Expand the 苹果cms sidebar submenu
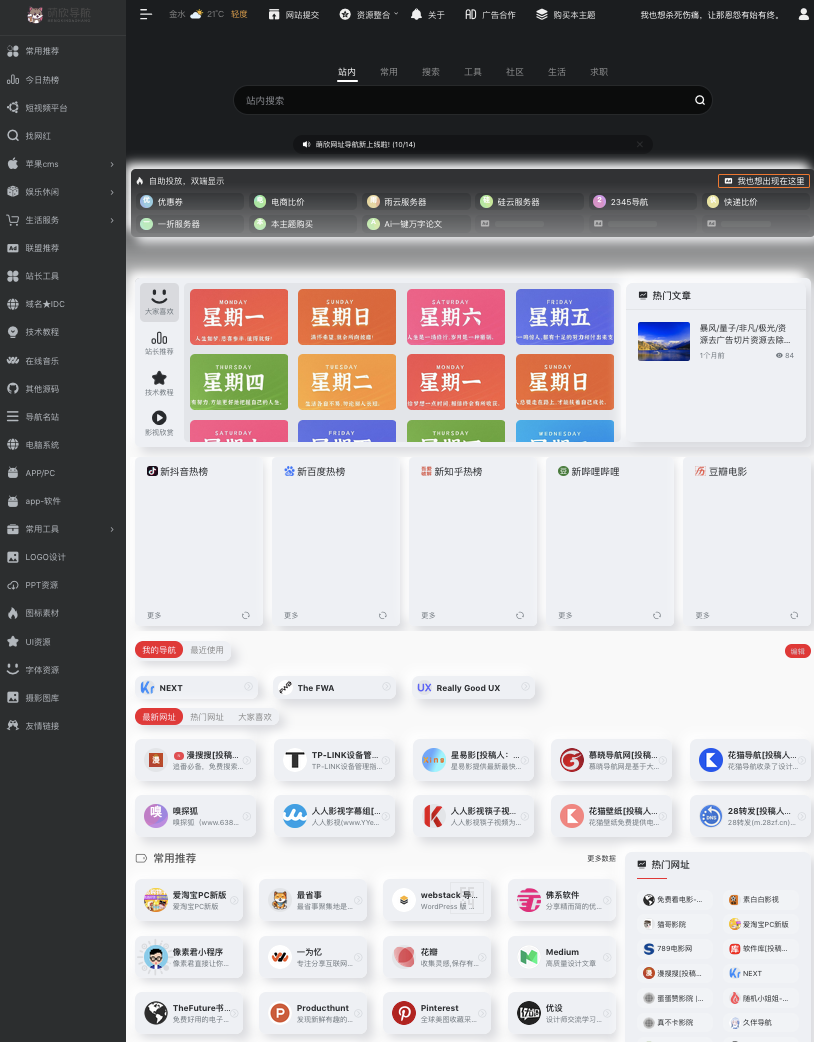Viewport: 814px width, 1042px height. coord(112,164)
